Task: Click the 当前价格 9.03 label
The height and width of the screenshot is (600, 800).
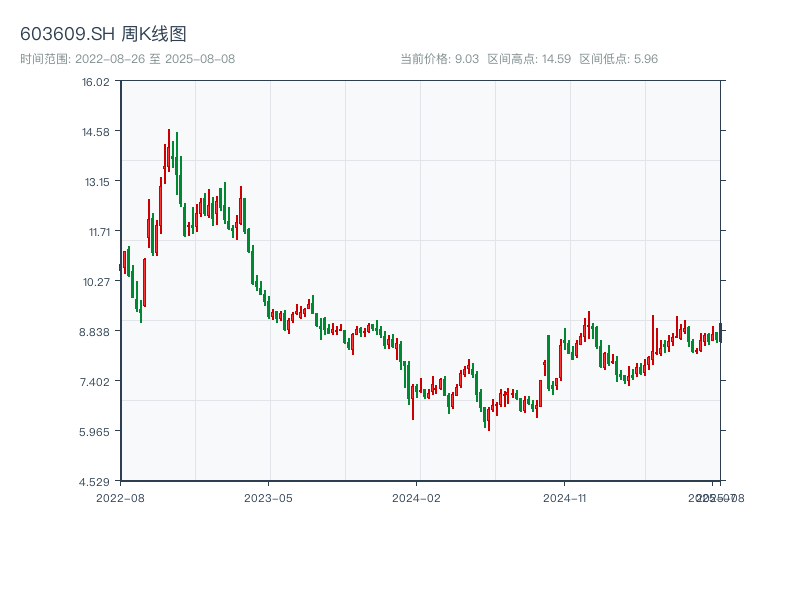Action: pos(439,59)
